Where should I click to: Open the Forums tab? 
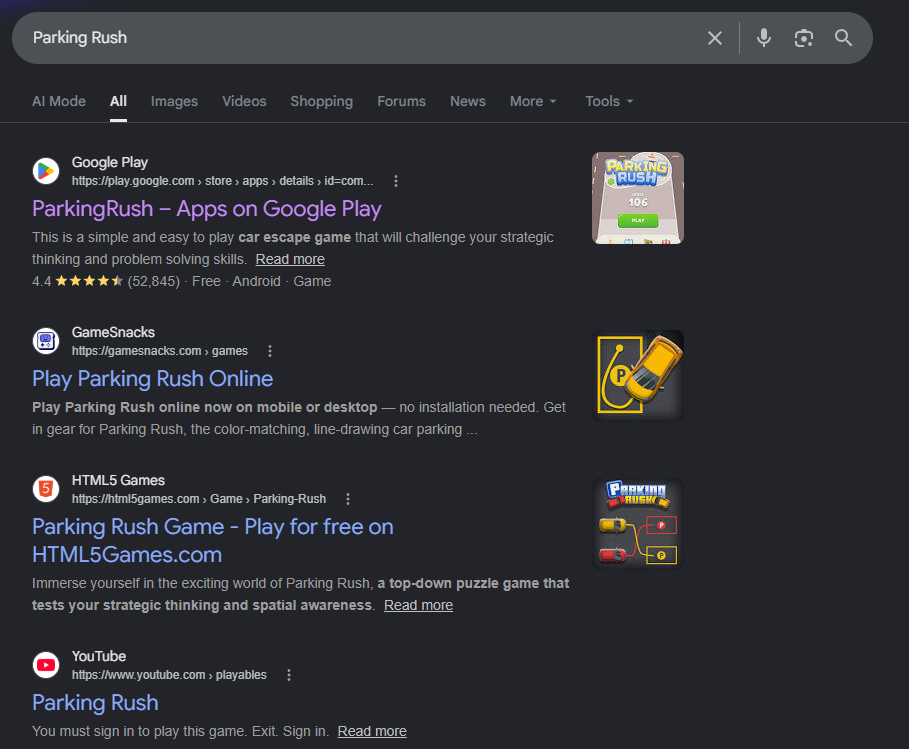(401, 101)
